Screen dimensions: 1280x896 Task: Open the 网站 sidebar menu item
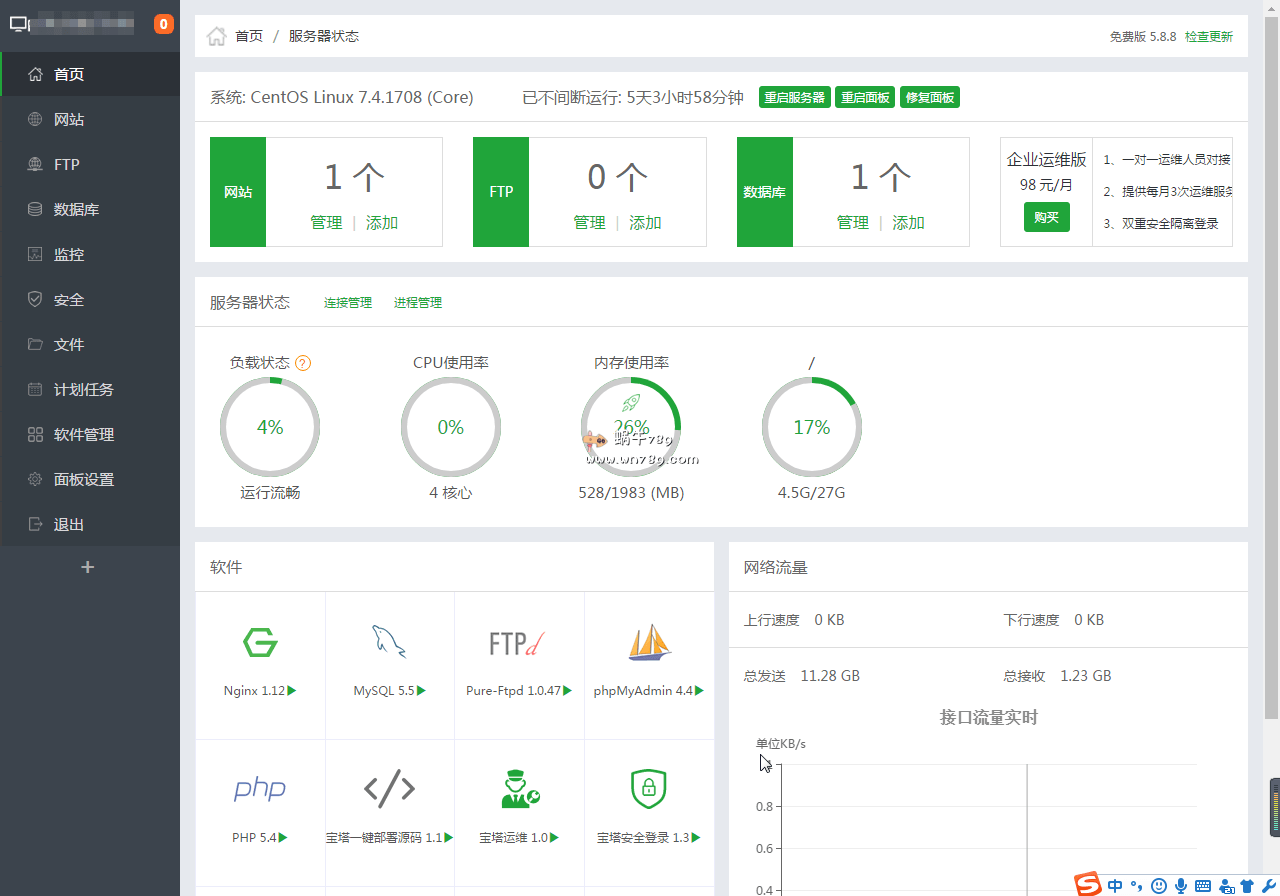69,120
